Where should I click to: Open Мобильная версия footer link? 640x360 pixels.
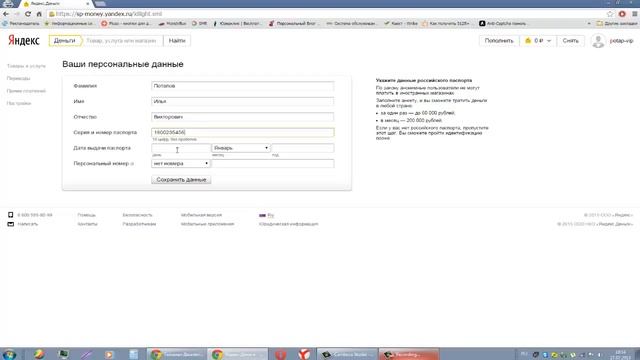pyautogui.click(x=201, y=215)
